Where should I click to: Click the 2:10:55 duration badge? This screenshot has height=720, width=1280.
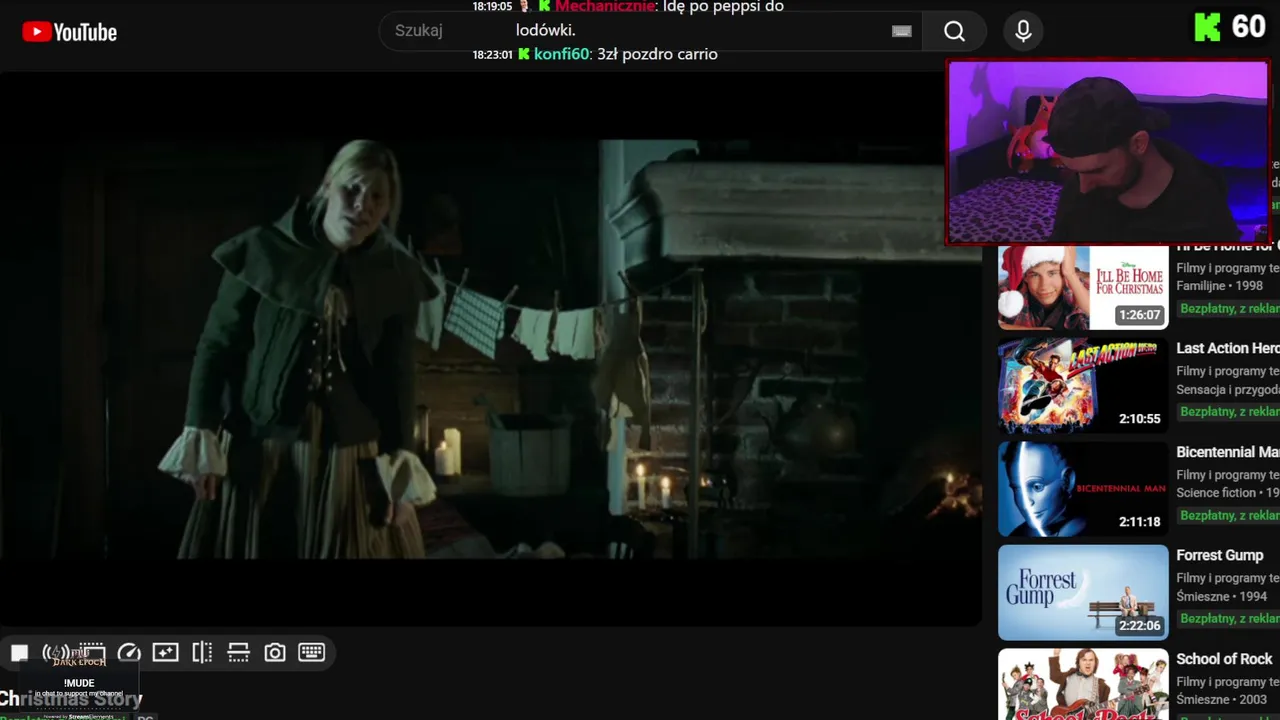[x=1140, y=419]
